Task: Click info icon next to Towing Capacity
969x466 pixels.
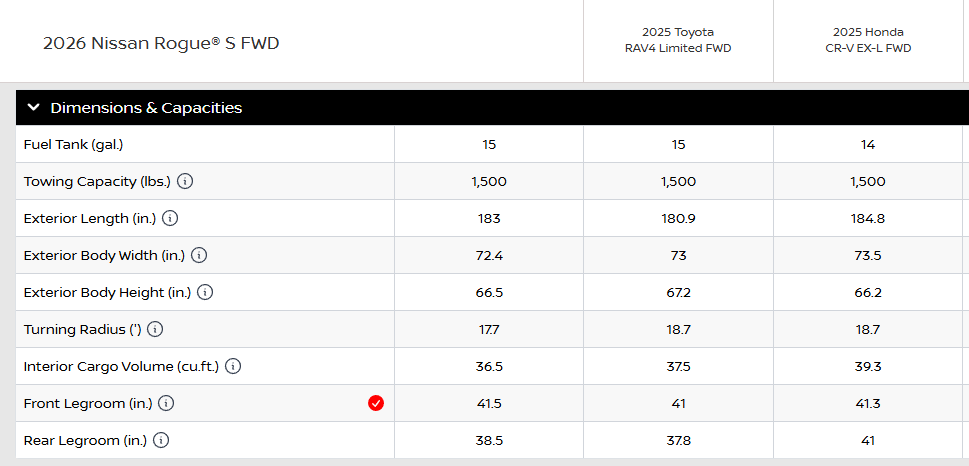Action: (185, 182)
